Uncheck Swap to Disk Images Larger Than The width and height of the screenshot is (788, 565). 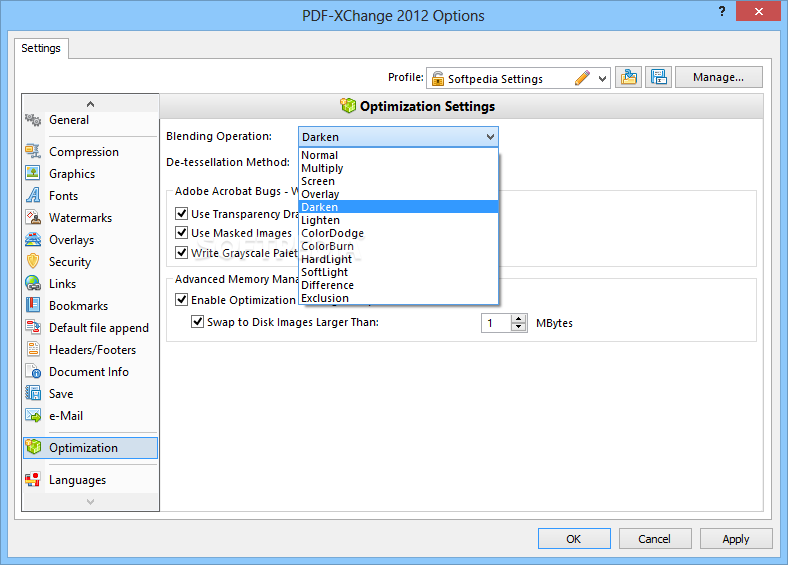tap(198, 322)
